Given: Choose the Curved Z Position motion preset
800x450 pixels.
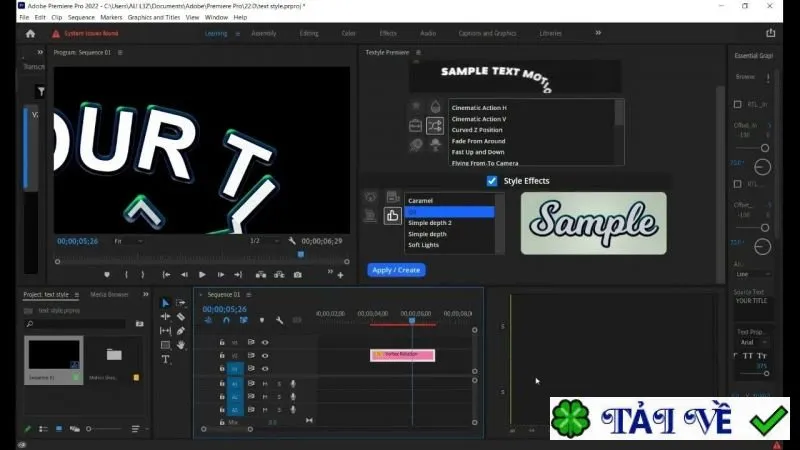Looking at the screenshot, I should point(477,130).
